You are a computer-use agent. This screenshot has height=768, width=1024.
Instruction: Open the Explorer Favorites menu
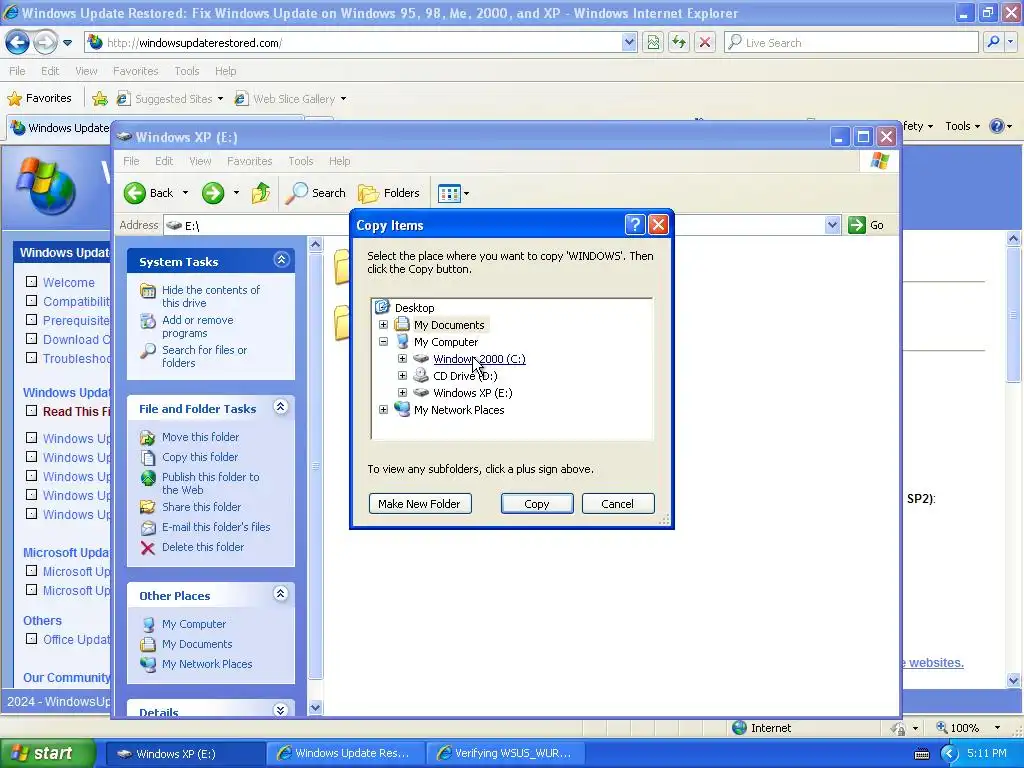(x=249, y=161)
